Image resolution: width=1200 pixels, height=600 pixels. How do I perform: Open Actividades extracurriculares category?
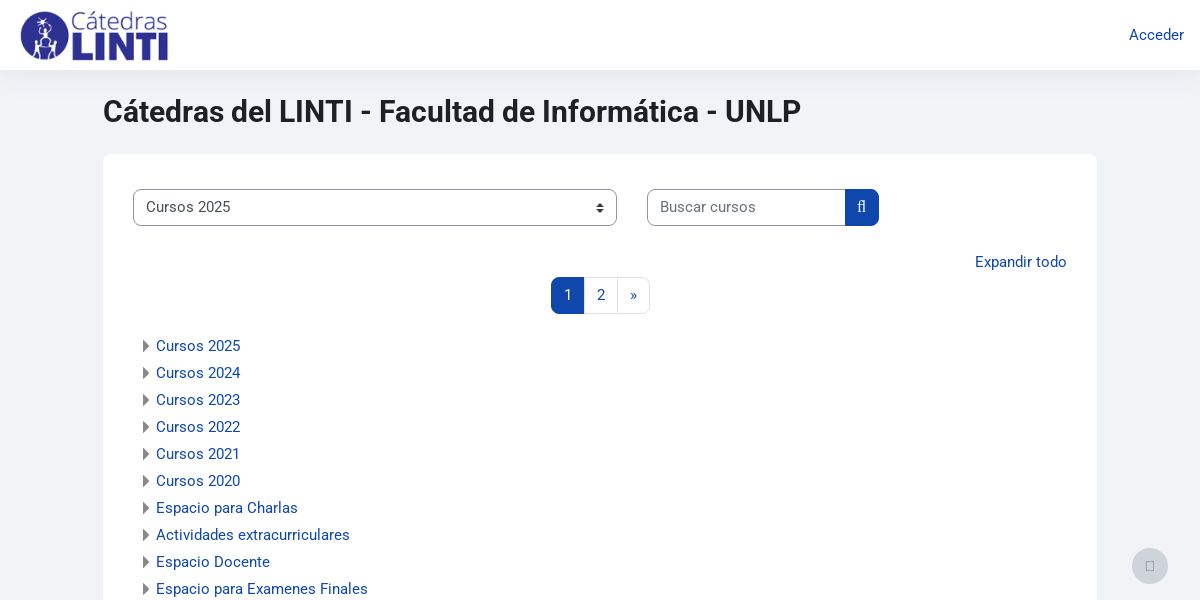pos(253,535)
